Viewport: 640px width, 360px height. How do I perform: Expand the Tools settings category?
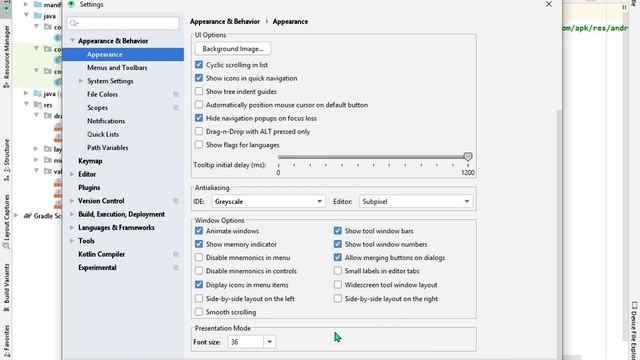(72, 241)
